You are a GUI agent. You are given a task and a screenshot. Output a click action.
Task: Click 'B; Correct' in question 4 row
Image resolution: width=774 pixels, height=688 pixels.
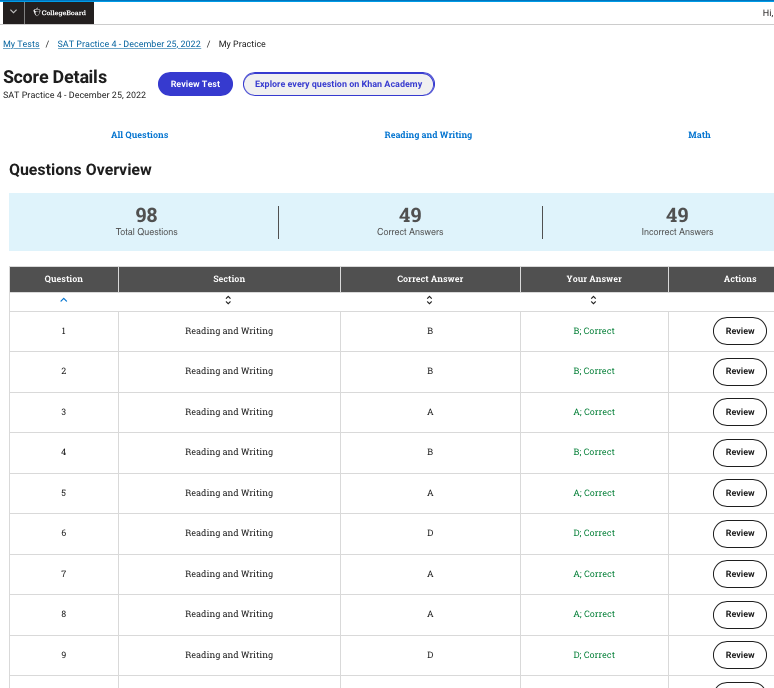pos(594,452)
